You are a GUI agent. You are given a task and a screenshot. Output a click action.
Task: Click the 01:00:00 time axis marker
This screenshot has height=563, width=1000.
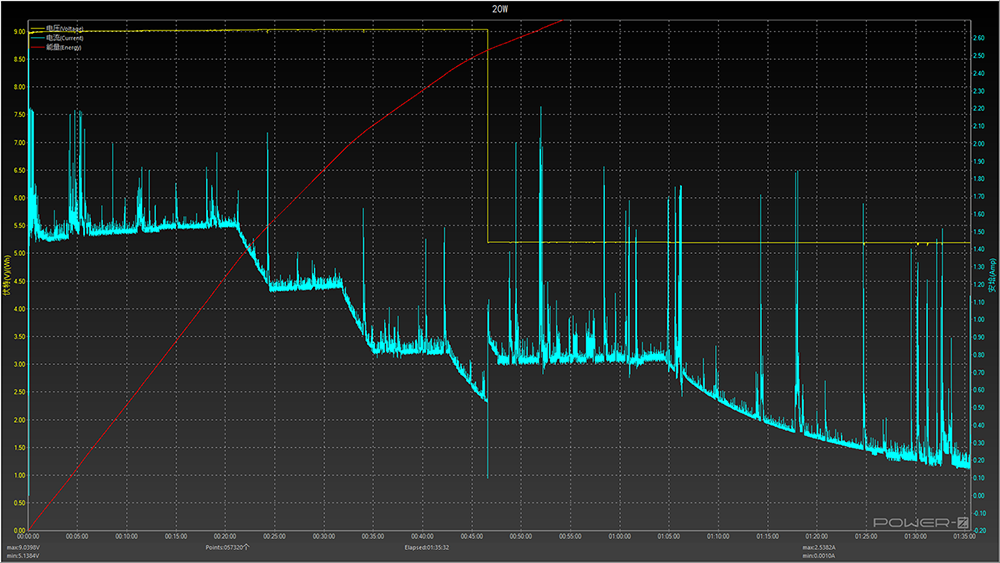point(619,537)
